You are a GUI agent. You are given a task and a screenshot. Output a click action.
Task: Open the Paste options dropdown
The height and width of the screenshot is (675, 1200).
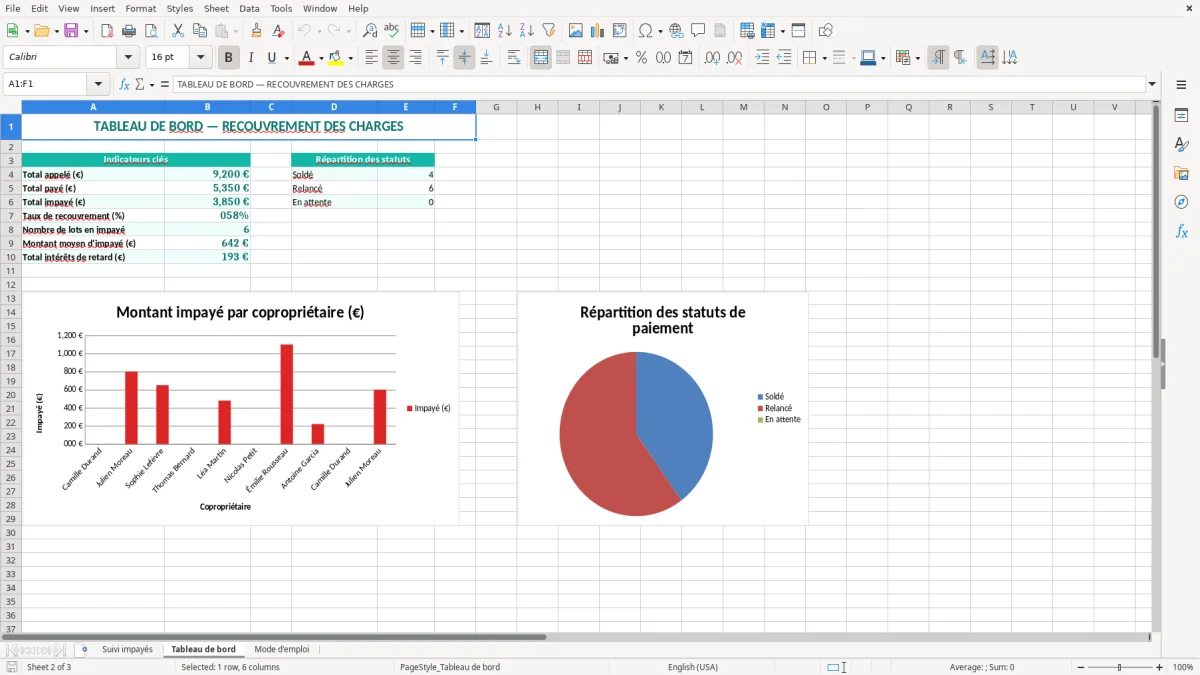tap(235, 31)
